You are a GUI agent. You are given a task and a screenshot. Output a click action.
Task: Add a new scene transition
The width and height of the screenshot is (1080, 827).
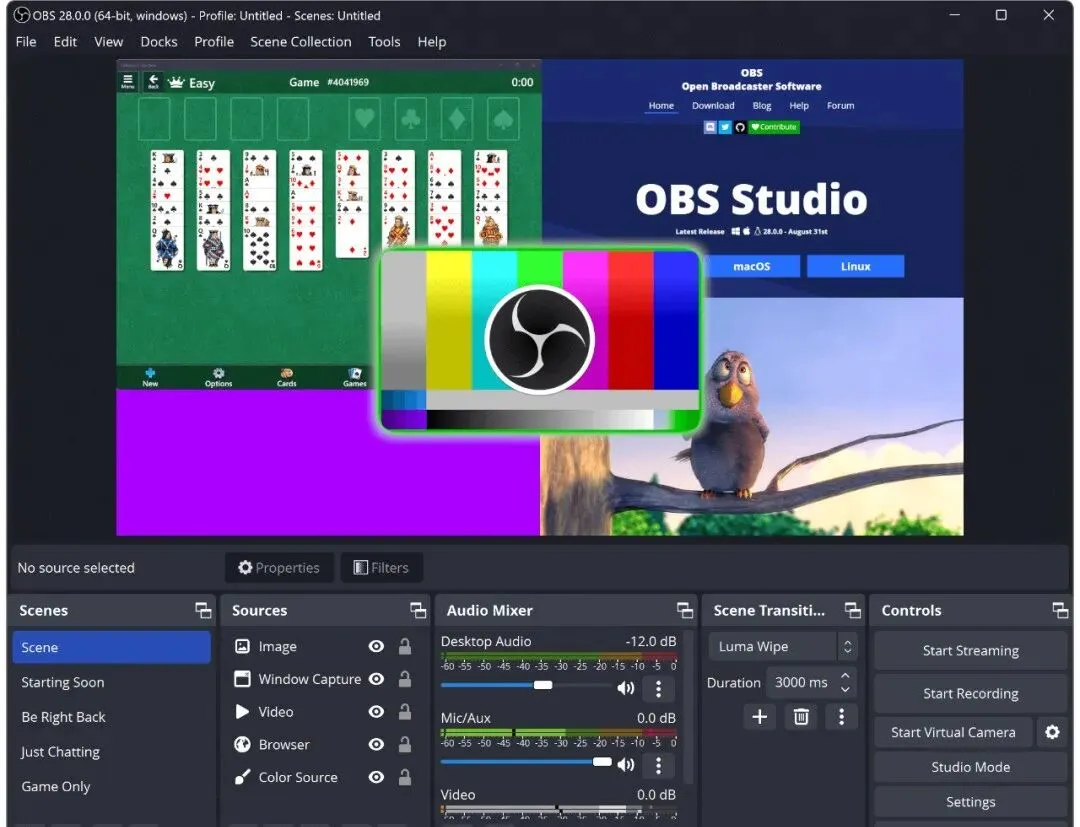(x=760, y=717)
